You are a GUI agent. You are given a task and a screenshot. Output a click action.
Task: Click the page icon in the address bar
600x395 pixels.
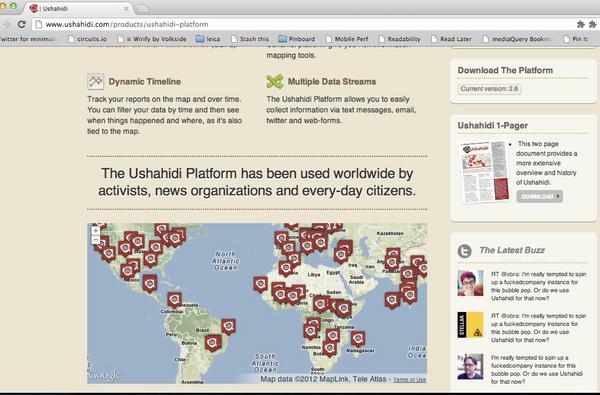pos(38,24)
